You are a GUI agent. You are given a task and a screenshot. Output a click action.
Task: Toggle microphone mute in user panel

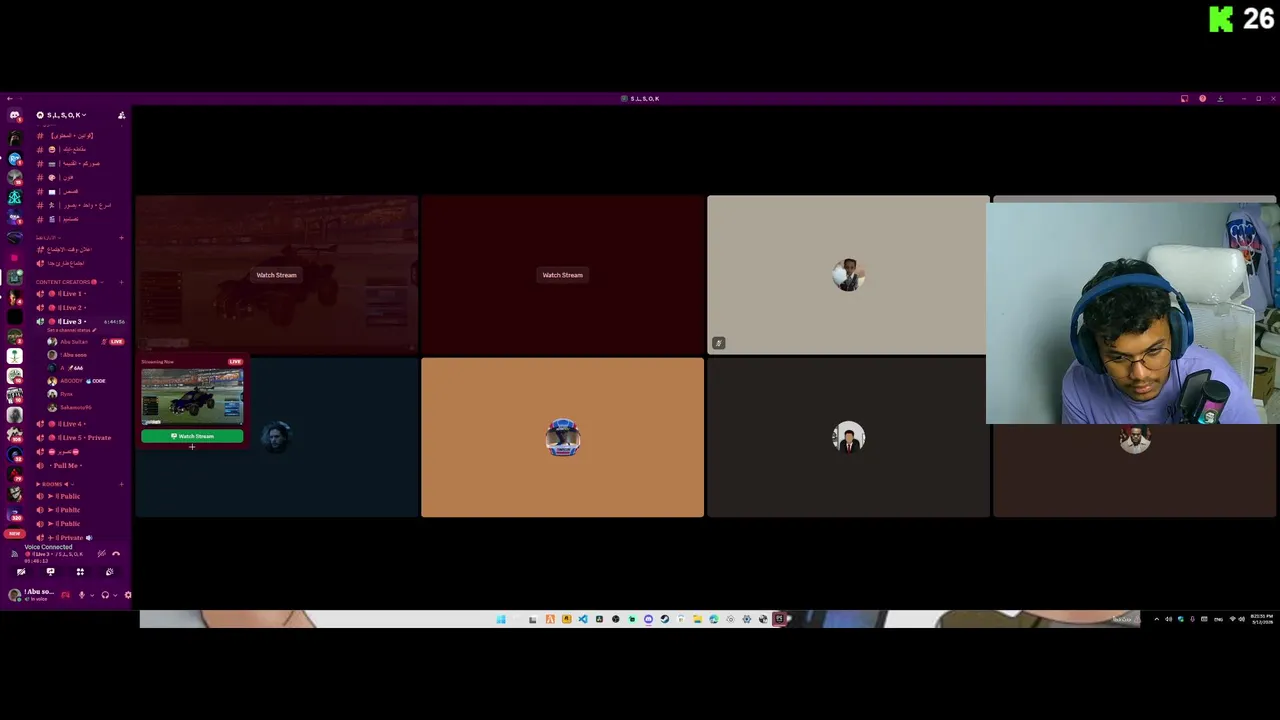click(82, 595)
